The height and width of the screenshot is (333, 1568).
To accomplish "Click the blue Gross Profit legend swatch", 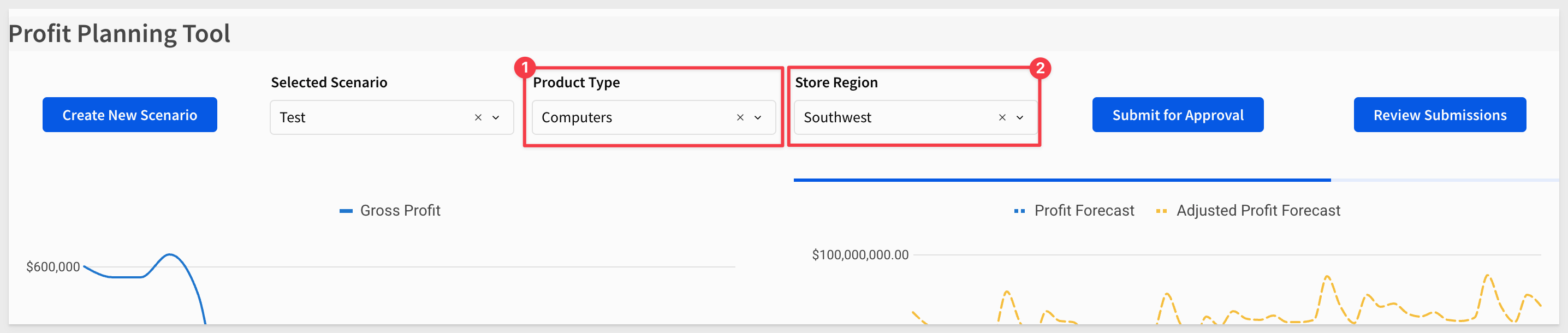I will [x=346, y=211].
